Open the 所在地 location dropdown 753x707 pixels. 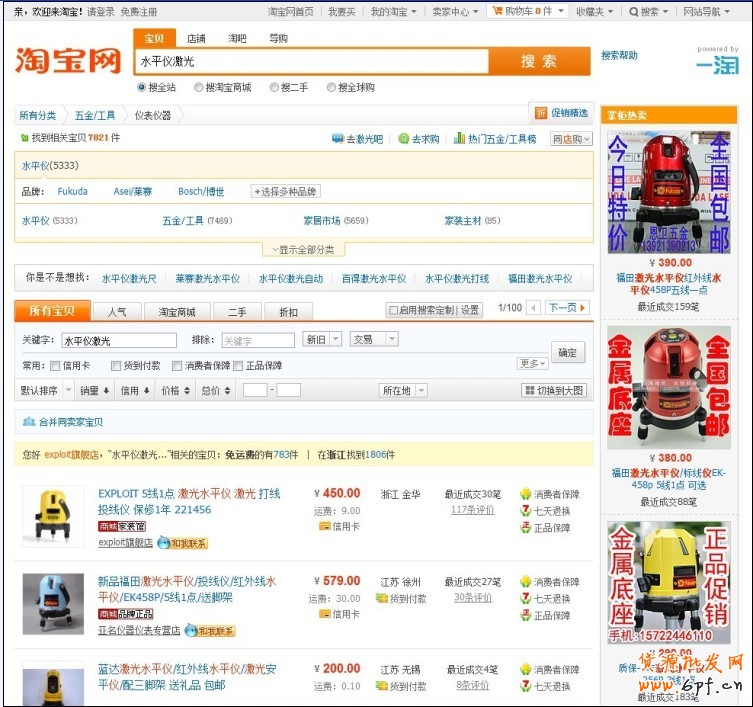(403, 391)
